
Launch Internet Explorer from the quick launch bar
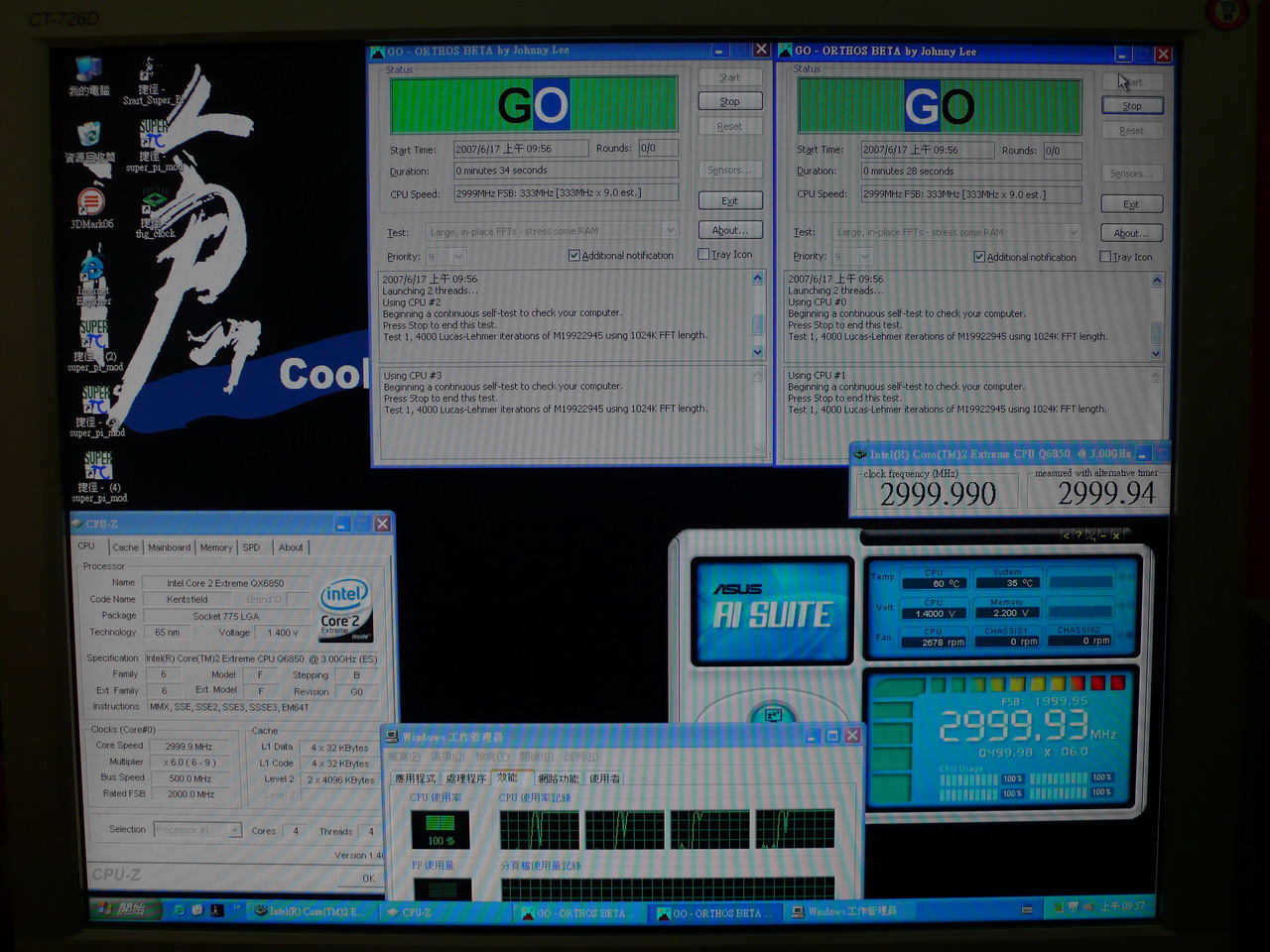tap(179, 909)
